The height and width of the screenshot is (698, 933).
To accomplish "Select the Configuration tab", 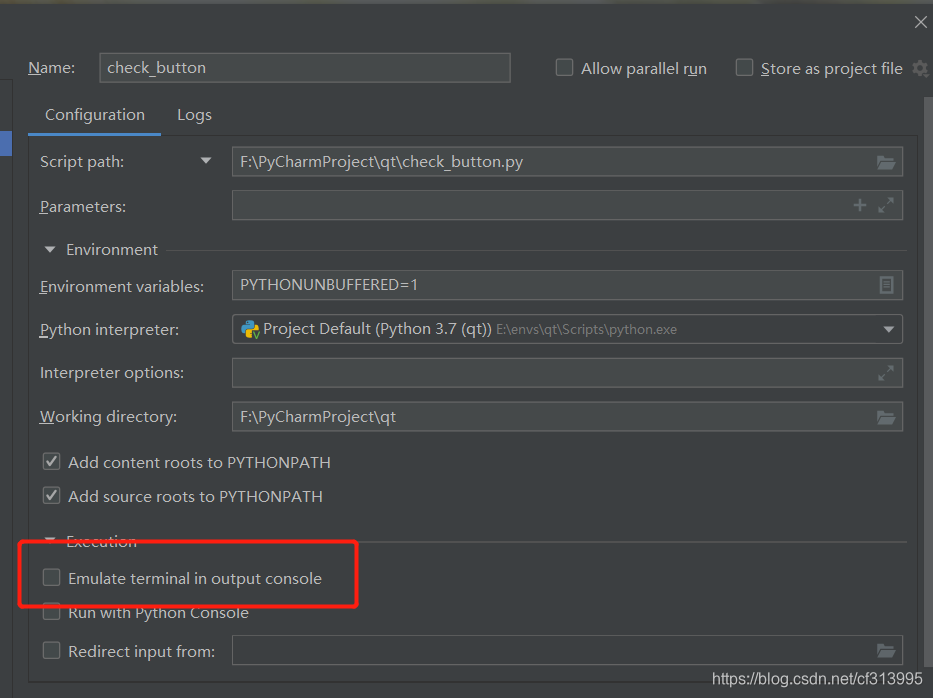I will tap(95, 115).
